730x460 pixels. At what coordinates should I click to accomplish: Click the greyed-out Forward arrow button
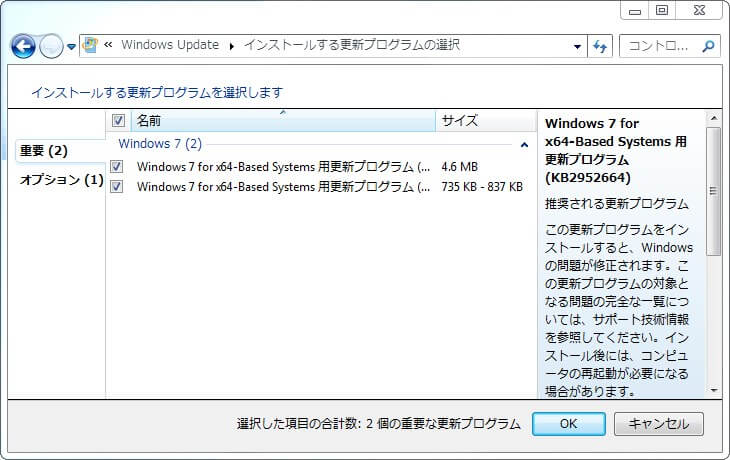51,47
